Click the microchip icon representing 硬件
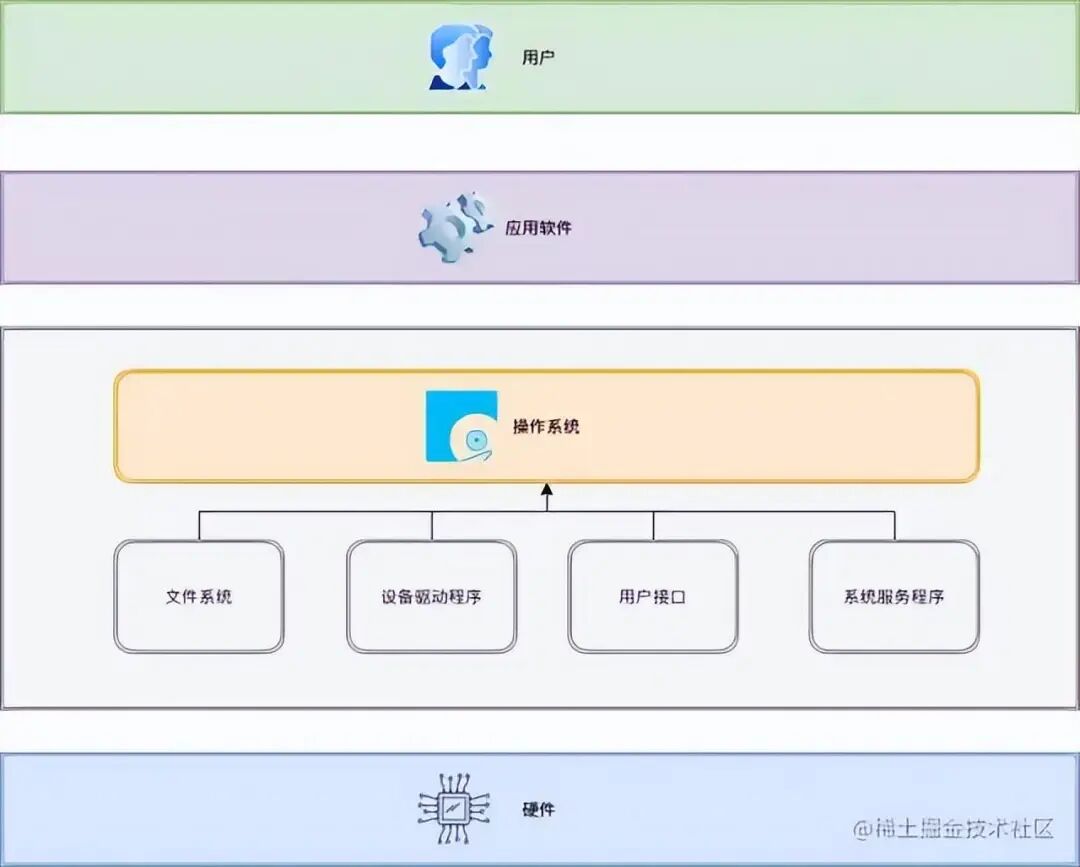This screenshot has width=1080, height=867. coord(455,810)
